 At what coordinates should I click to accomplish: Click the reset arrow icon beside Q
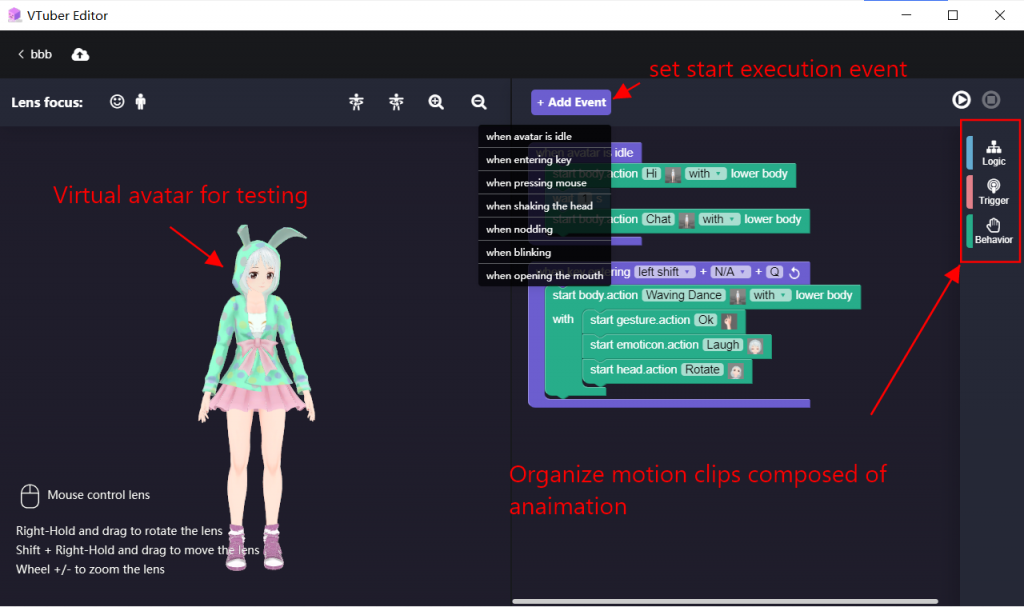click(794, 272)
